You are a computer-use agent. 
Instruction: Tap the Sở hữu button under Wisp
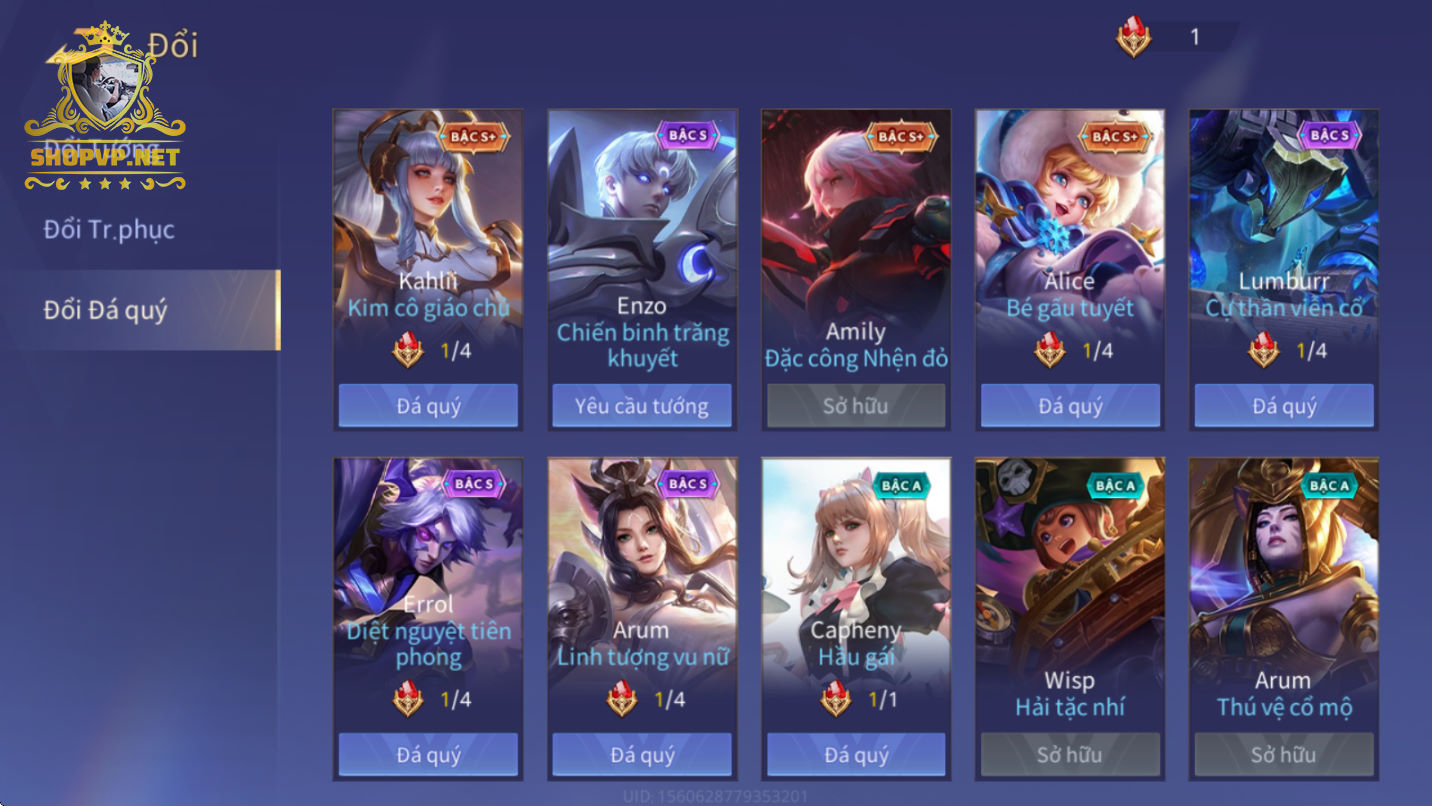point(1070,754)
